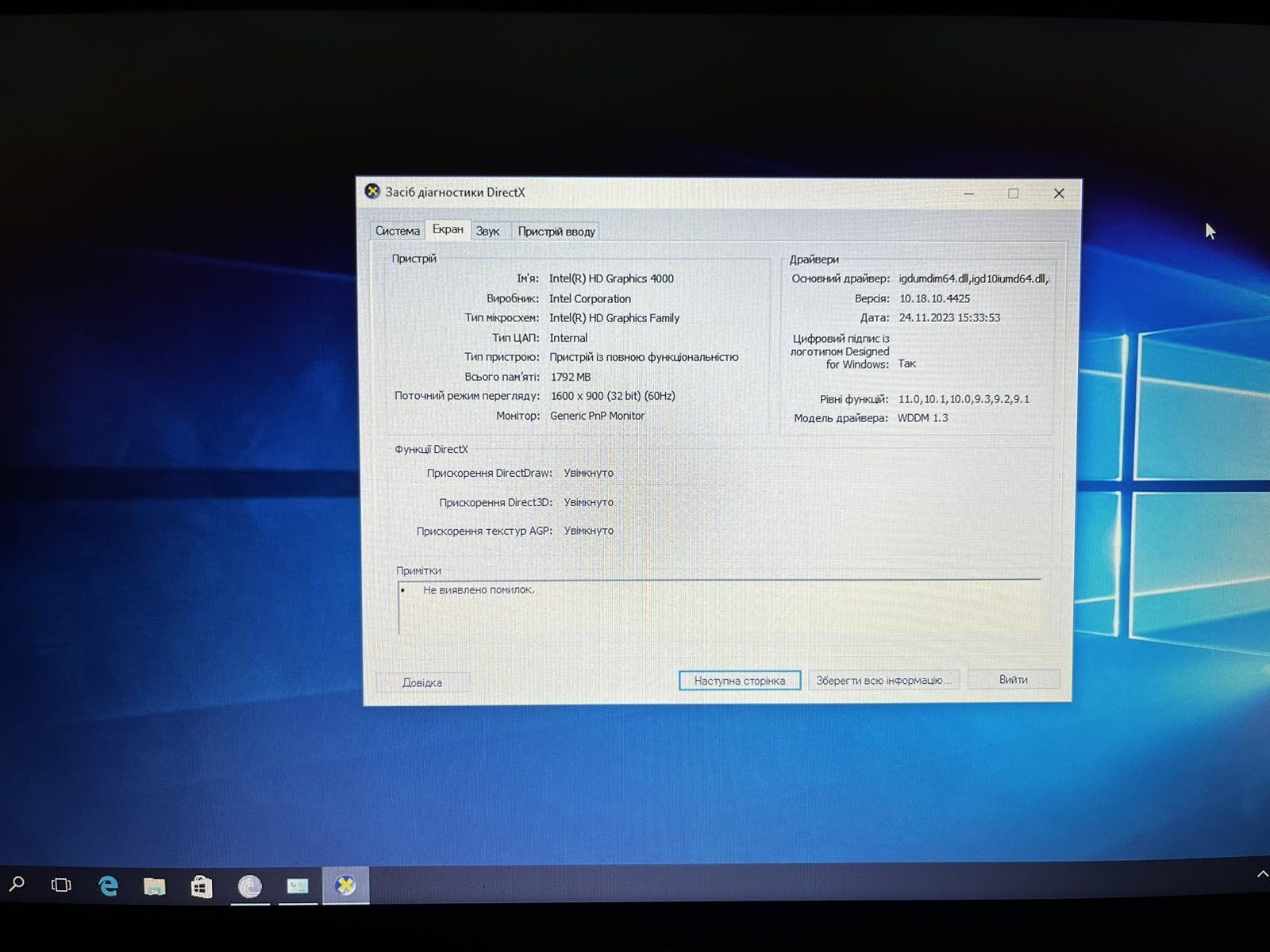Screen dimensions: 1270x952
Task: Click the Примітки notes text box
Action: point(719,607)
